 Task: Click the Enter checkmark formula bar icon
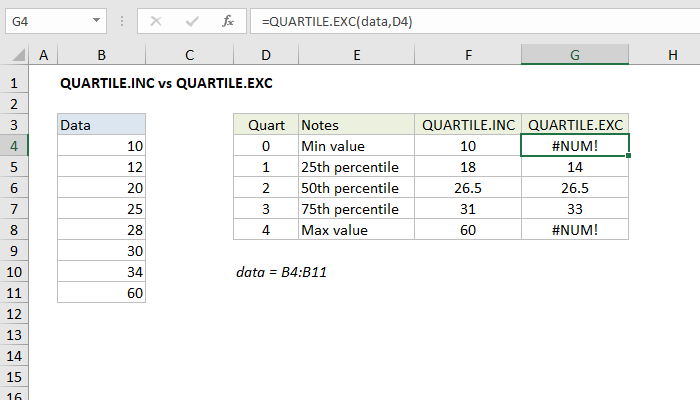click(190, 20)
